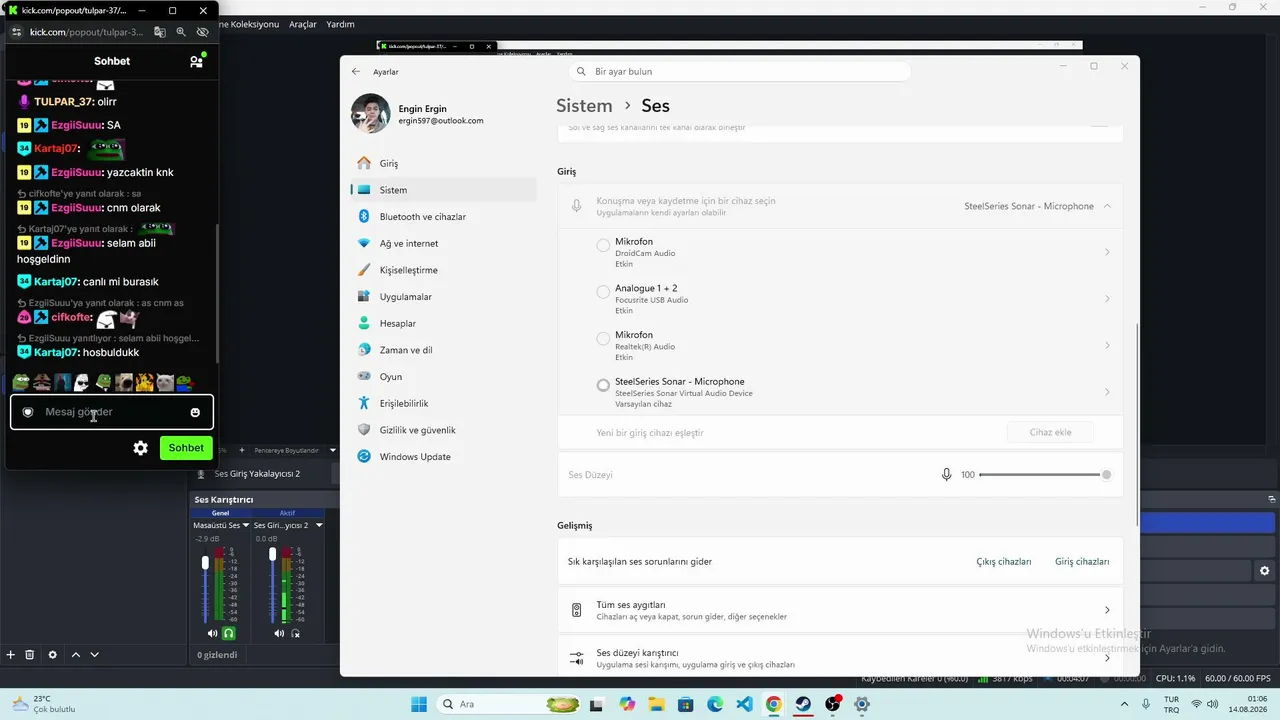This screenshot has width=1280, height=720.
Task: Move OBS source up with the up arrow
Action: pyautogui.click(x=76, y=655)
